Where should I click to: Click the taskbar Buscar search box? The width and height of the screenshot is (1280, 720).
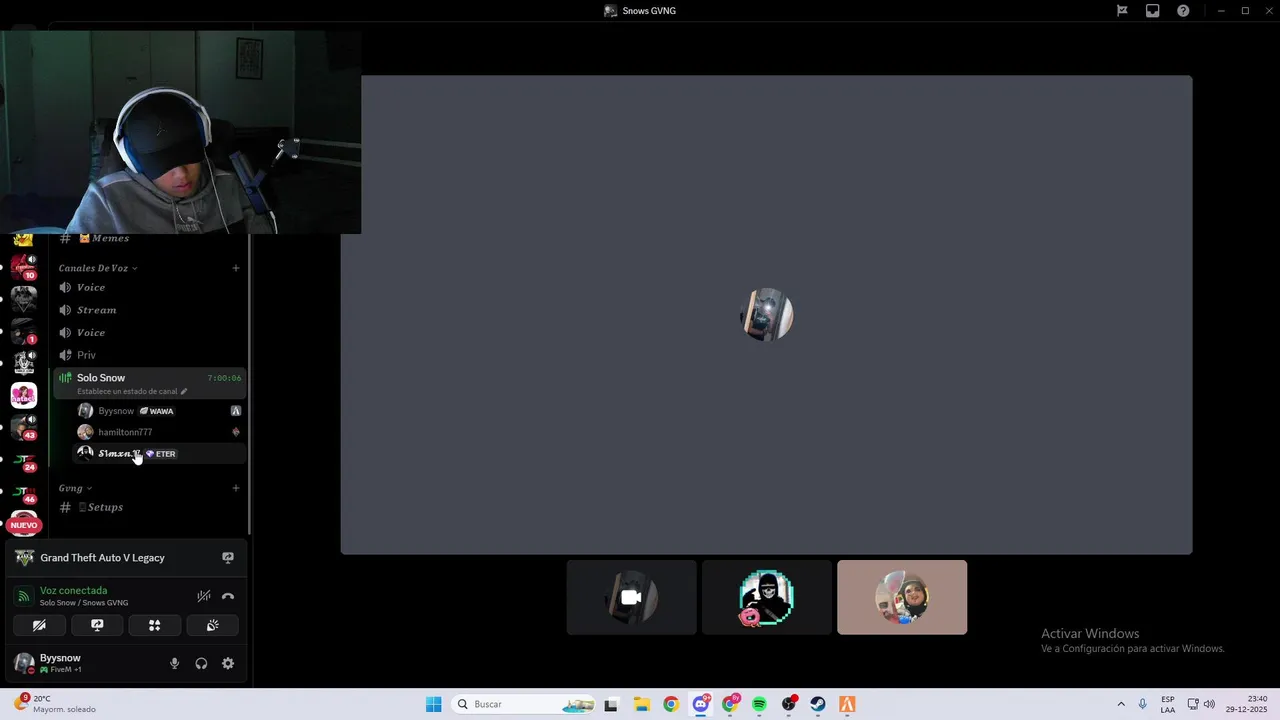coord(525,704)
